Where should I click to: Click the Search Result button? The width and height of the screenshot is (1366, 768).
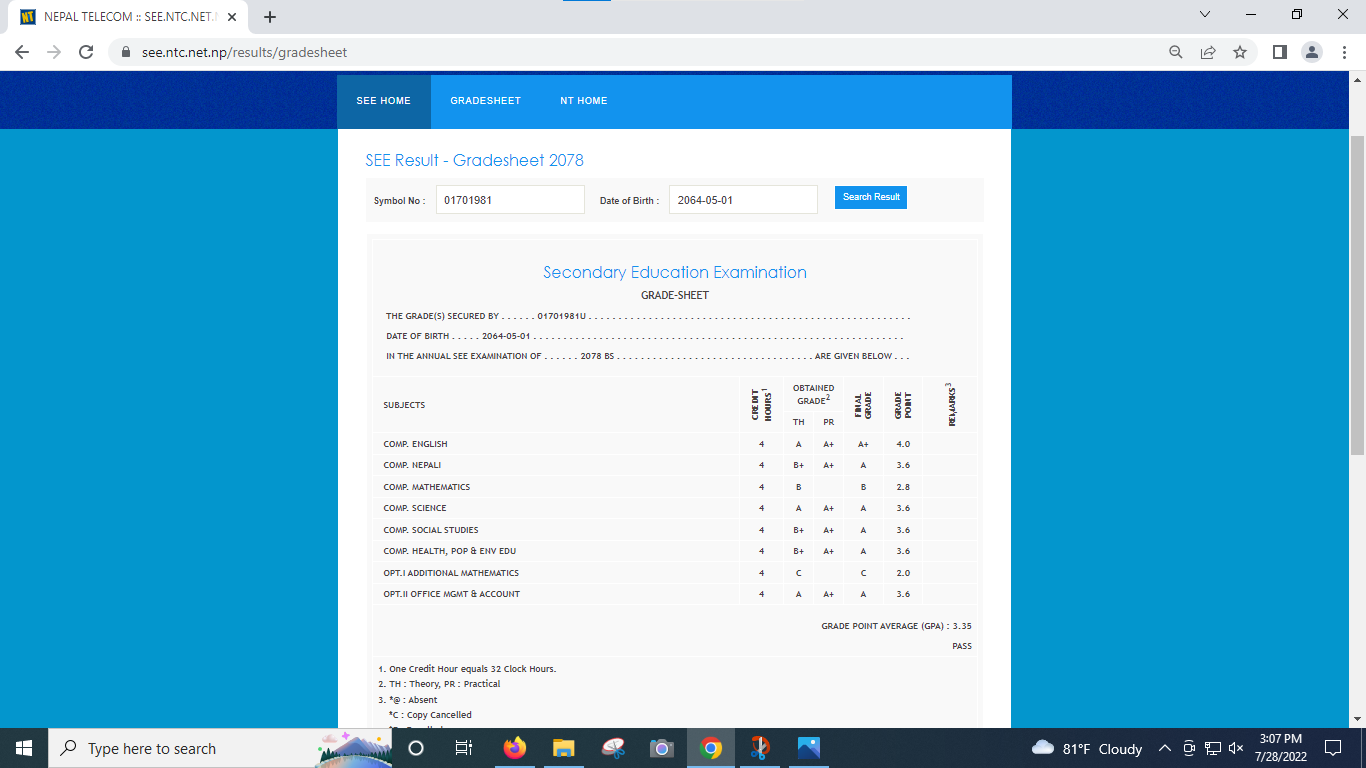click(870, 197)
